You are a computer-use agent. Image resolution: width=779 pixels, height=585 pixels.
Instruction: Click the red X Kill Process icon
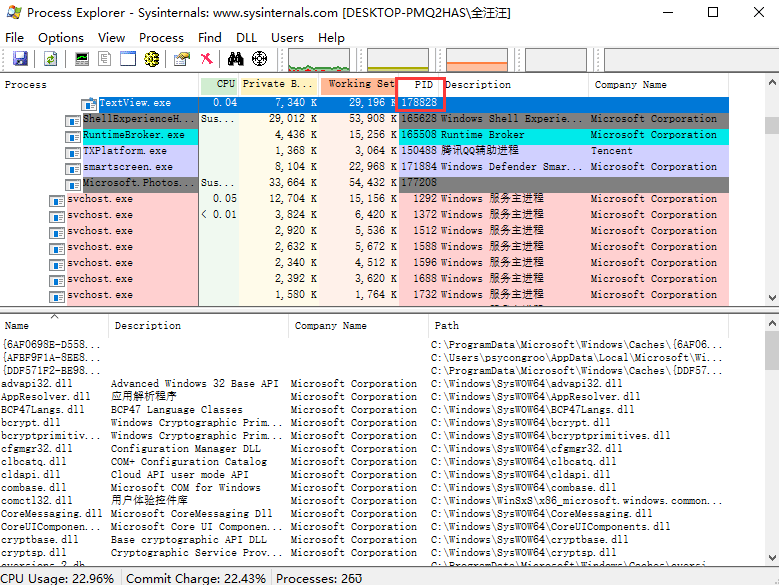(207, 59)
